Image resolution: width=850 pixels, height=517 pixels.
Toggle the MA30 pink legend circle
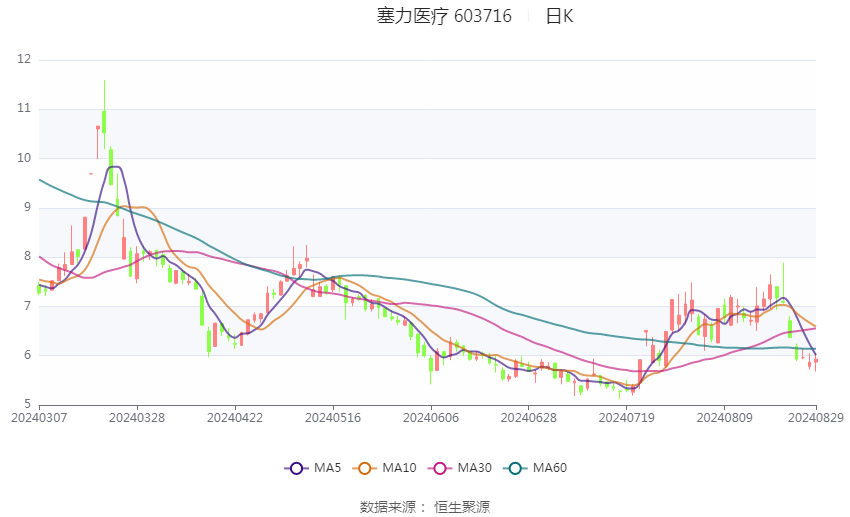click(x=440, y=468)
